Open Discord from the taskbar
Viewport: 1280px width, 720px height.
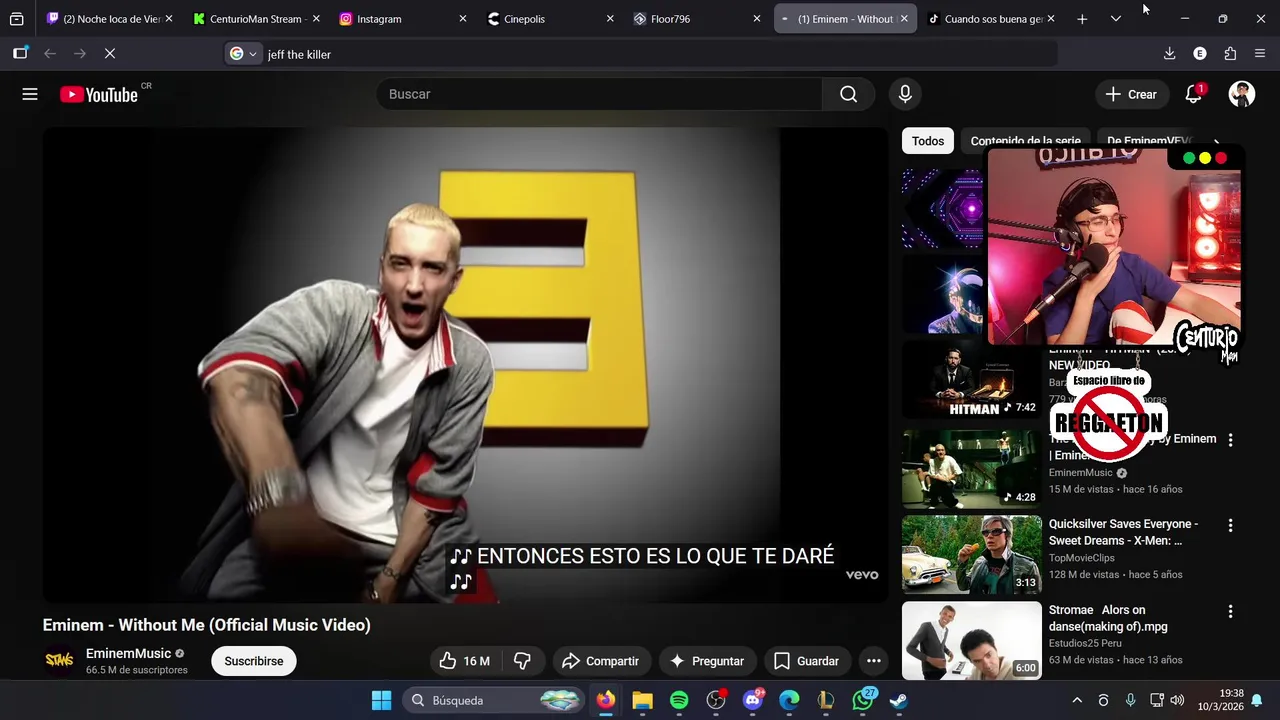click(x=753, y=700)
